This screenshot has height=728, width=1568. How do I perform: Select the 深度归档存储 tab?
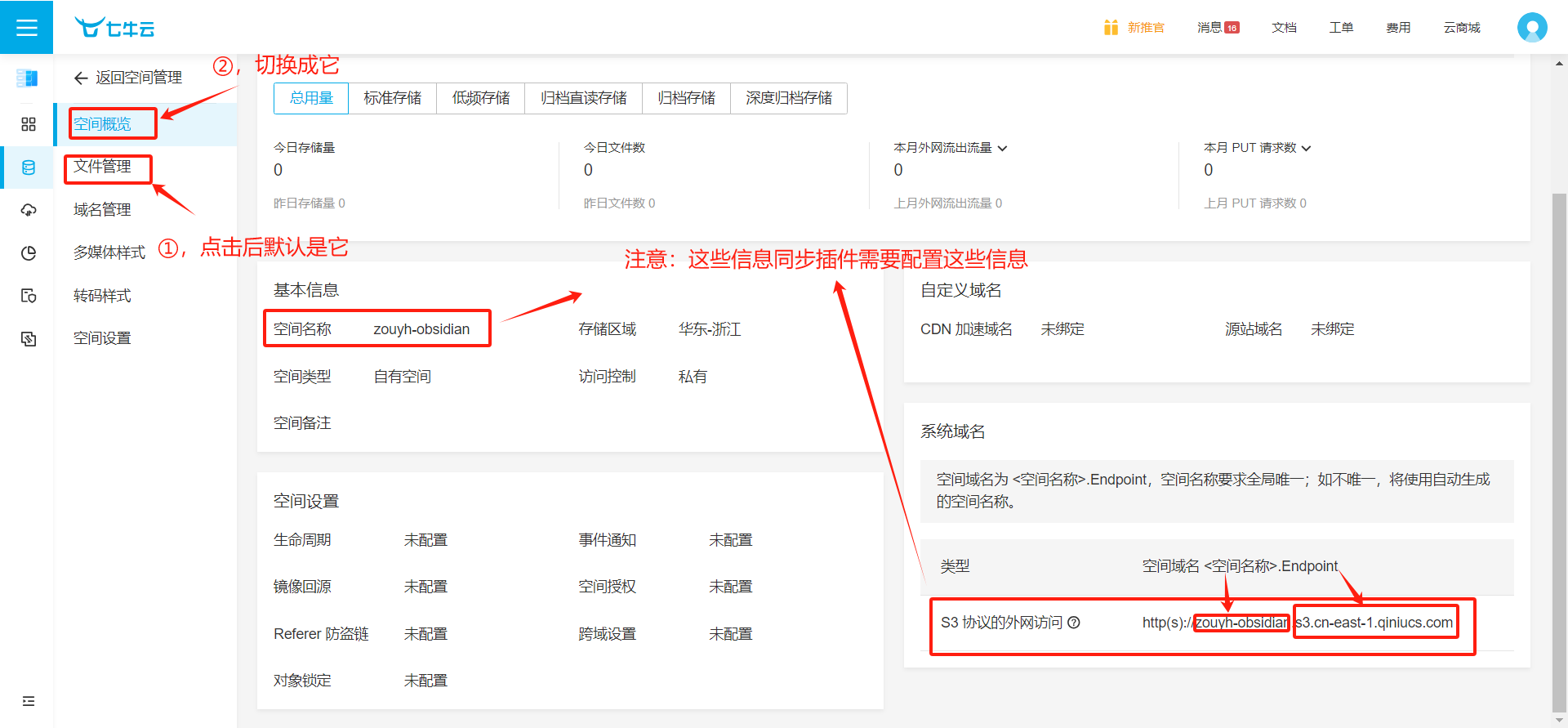[x=788, y=98]
